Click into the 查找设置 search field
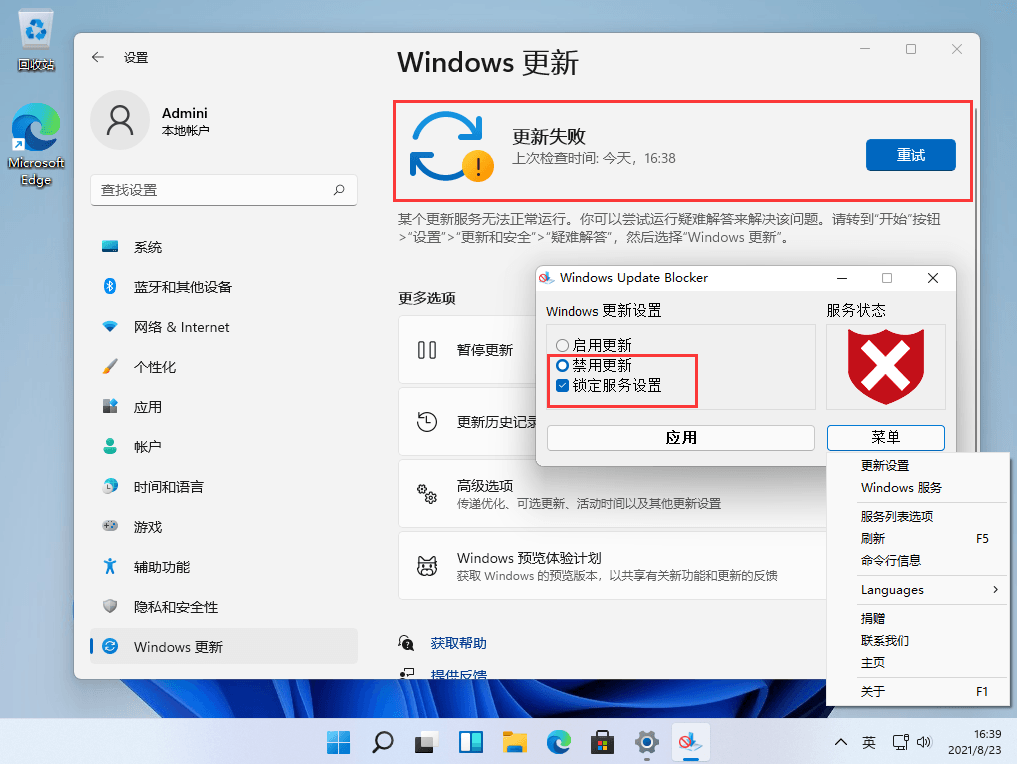1017x764 pixels. 224,190
